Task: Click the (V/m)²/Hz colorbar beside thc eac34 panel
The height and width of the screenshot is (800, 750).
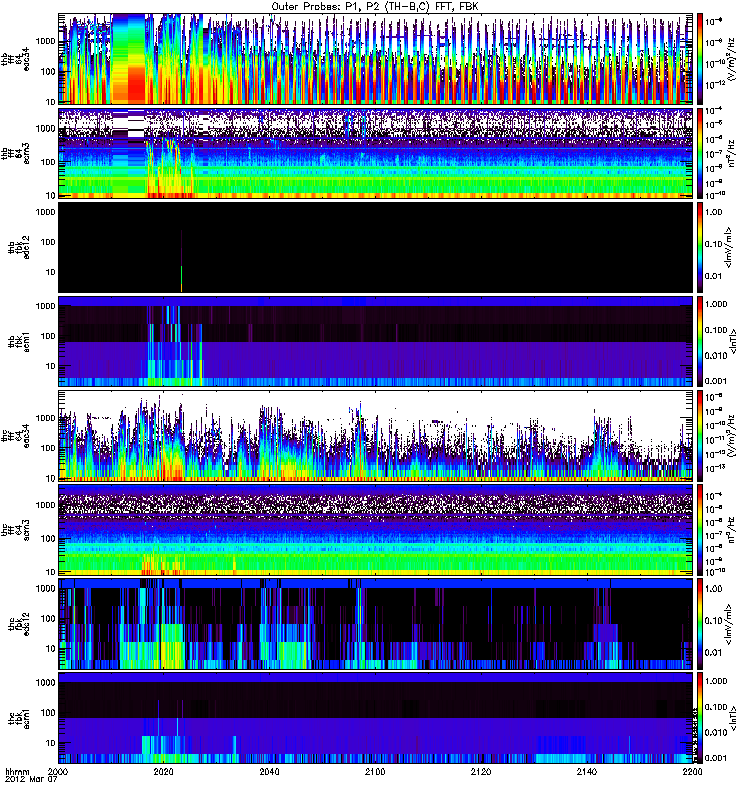Action: click(x=700, y=436)
